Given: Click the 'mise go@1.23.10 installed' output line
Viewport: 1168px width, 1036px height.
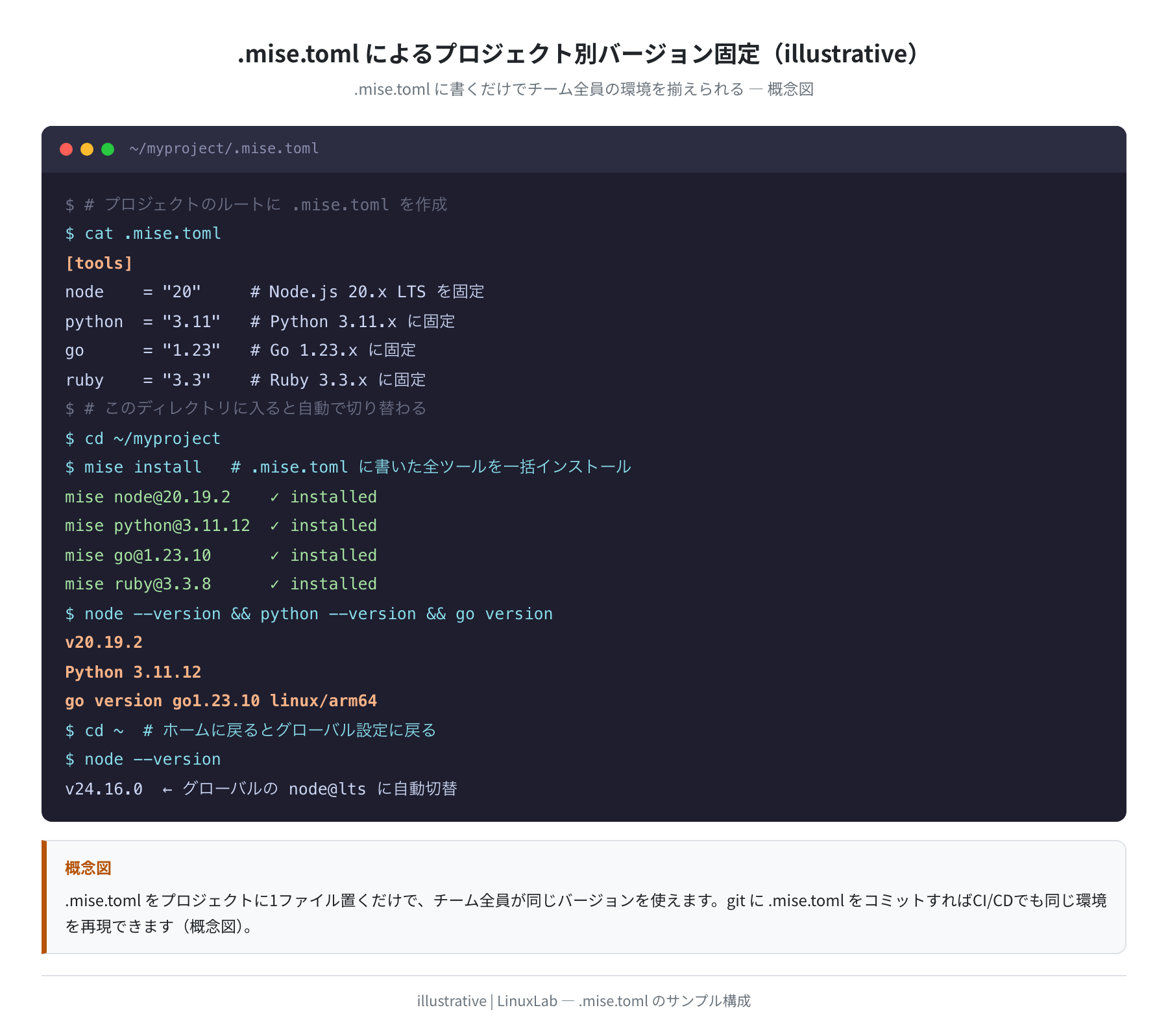Looking at the screenshot, I should (221, 555).
